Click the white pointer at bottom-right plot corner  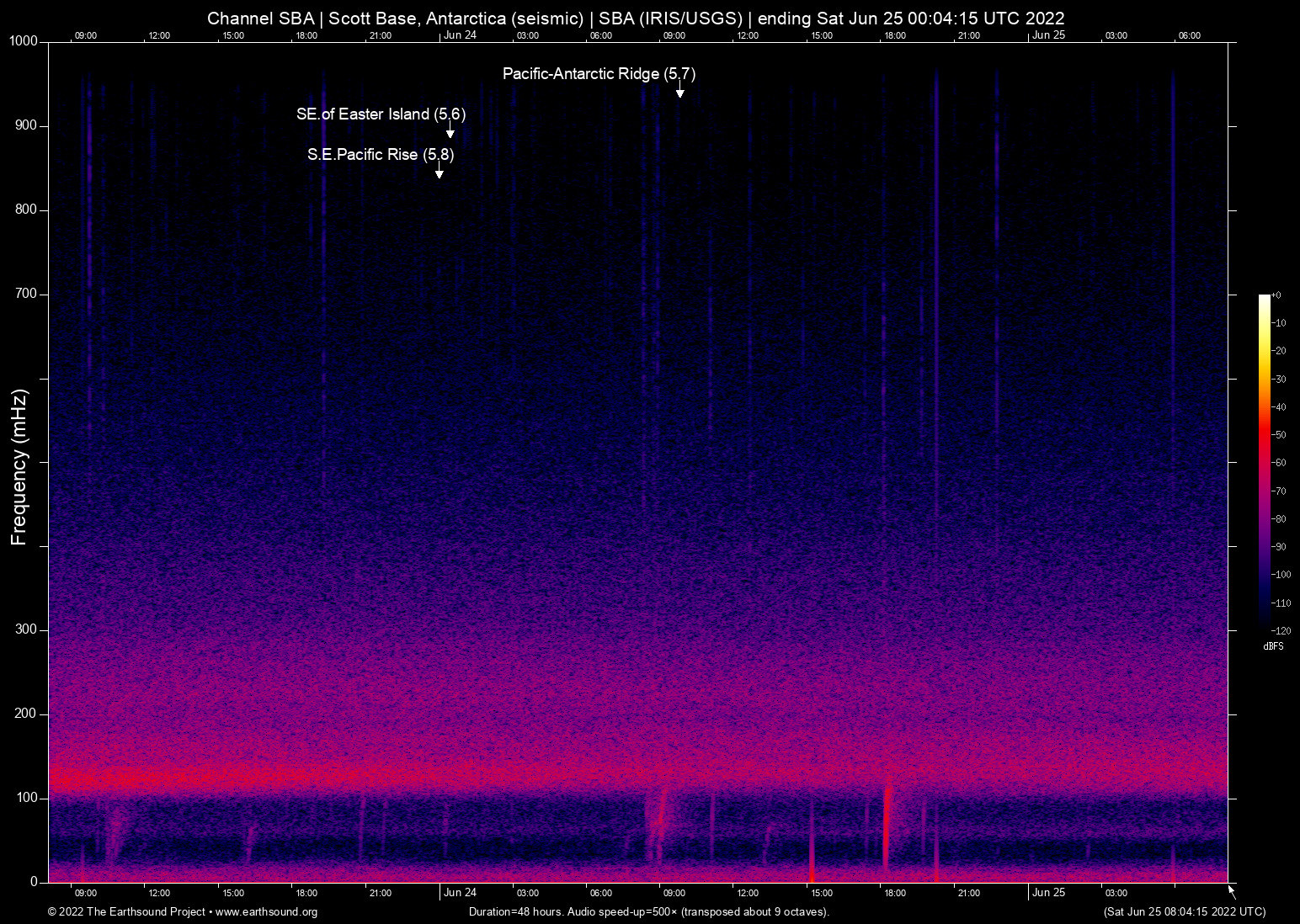(x=1231, y=891)
